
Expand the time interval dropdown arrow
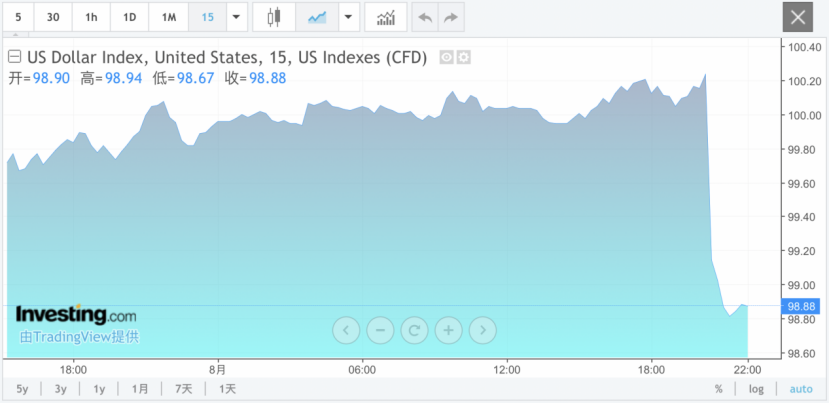(x=236, y=17)
